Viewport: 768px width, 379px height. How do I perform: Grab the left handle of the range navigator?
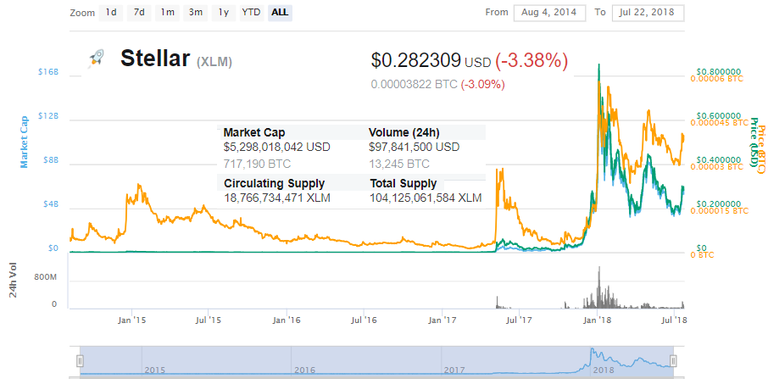coord(80,361)
